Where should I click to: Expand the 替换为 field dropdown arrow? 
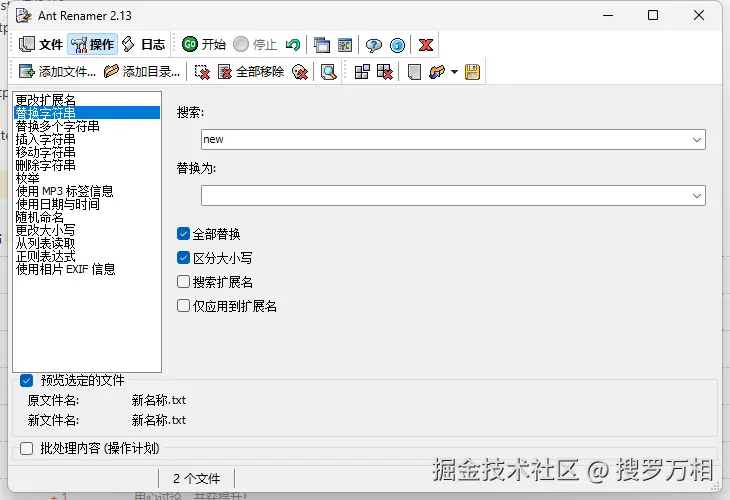[x=696, y=196]
